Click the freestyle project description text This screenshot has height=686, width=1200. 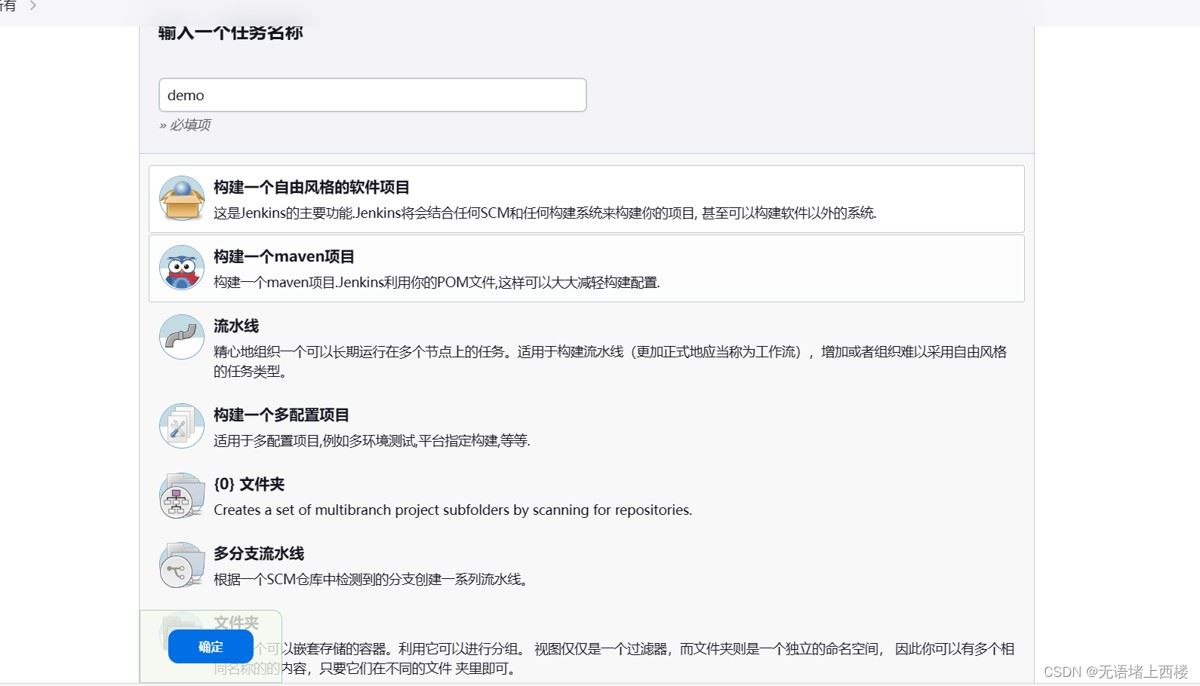click(545, 213)
